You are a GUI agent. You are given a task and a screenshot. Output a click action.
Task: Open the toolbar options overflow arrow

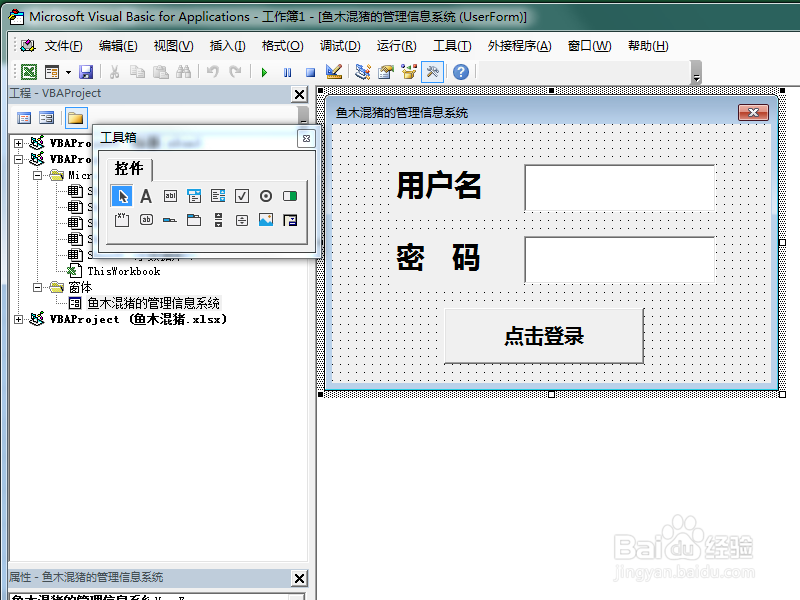pos(696,72)
